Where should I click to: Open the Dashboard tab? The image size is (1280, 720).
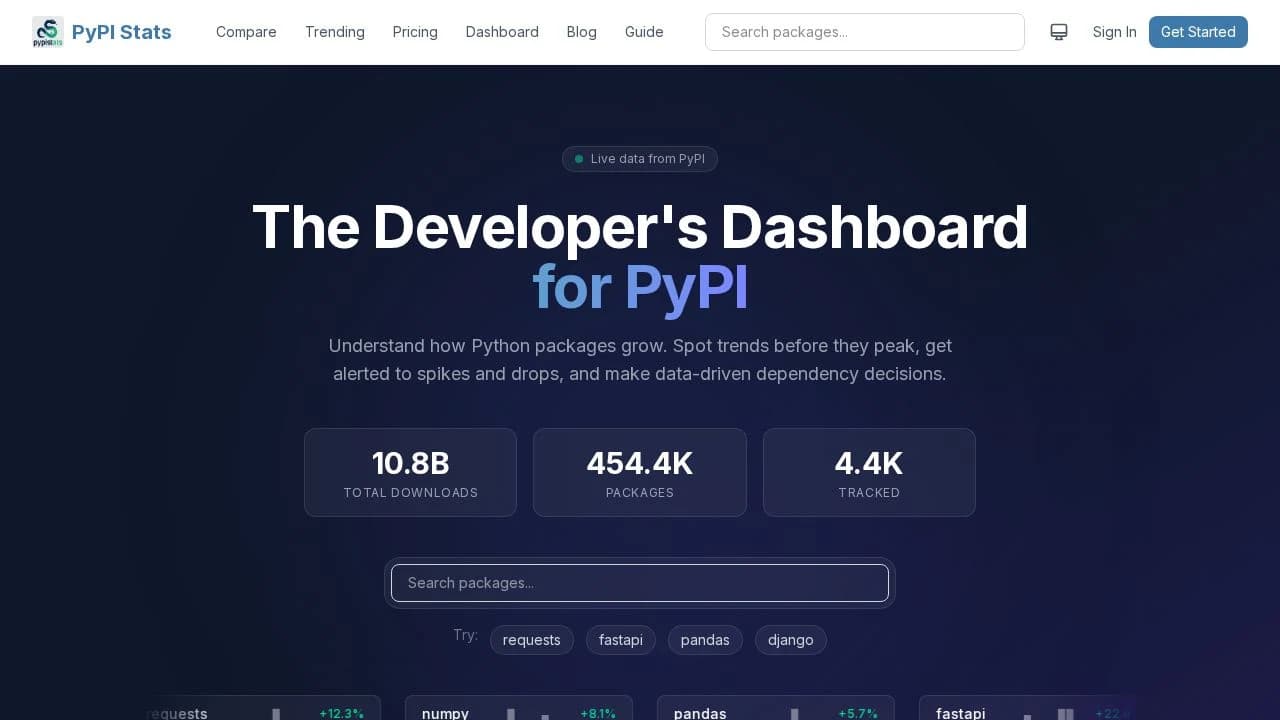pos(502,32)
